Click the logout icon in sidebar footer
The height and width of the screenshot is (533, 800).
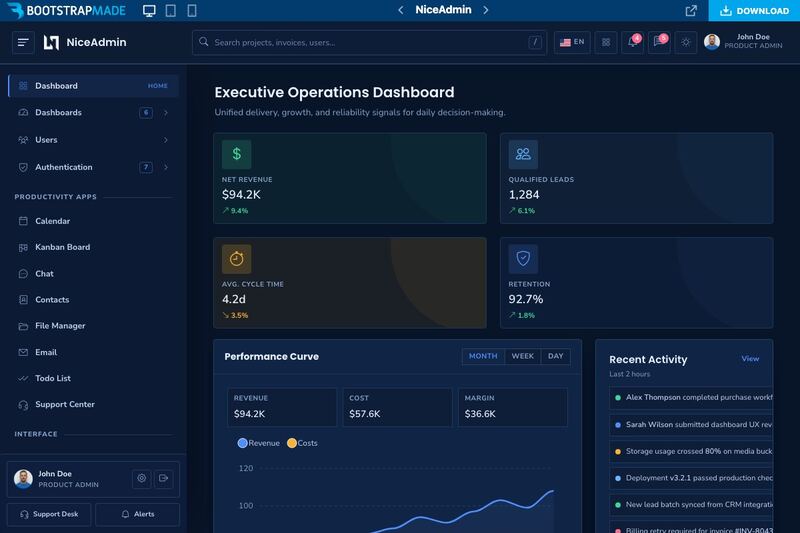pos(163,478)
